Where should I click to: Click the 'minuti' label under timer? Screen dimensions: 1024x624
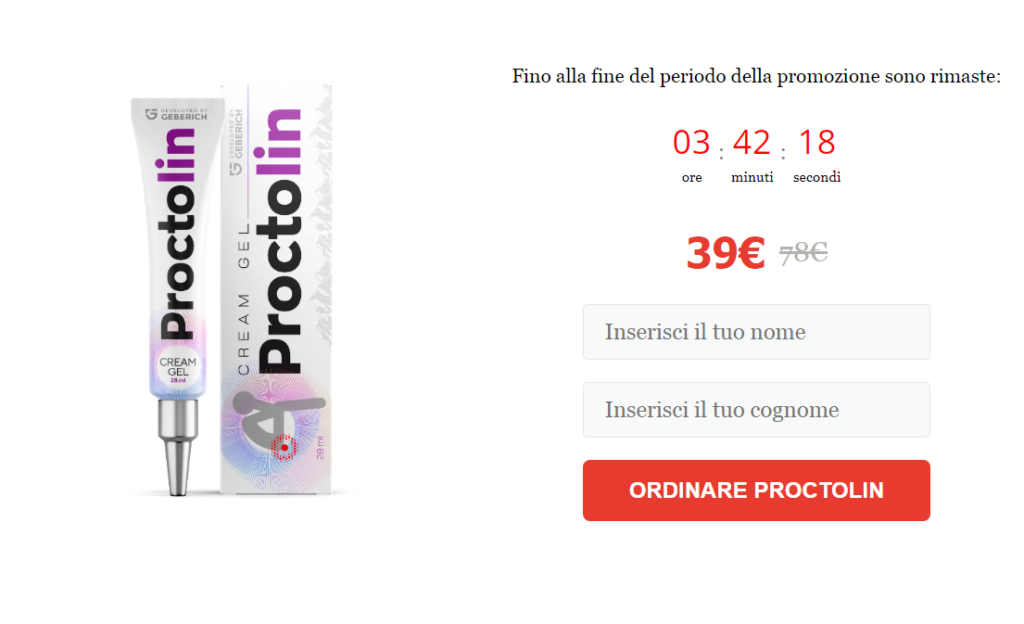coord(752,177)
